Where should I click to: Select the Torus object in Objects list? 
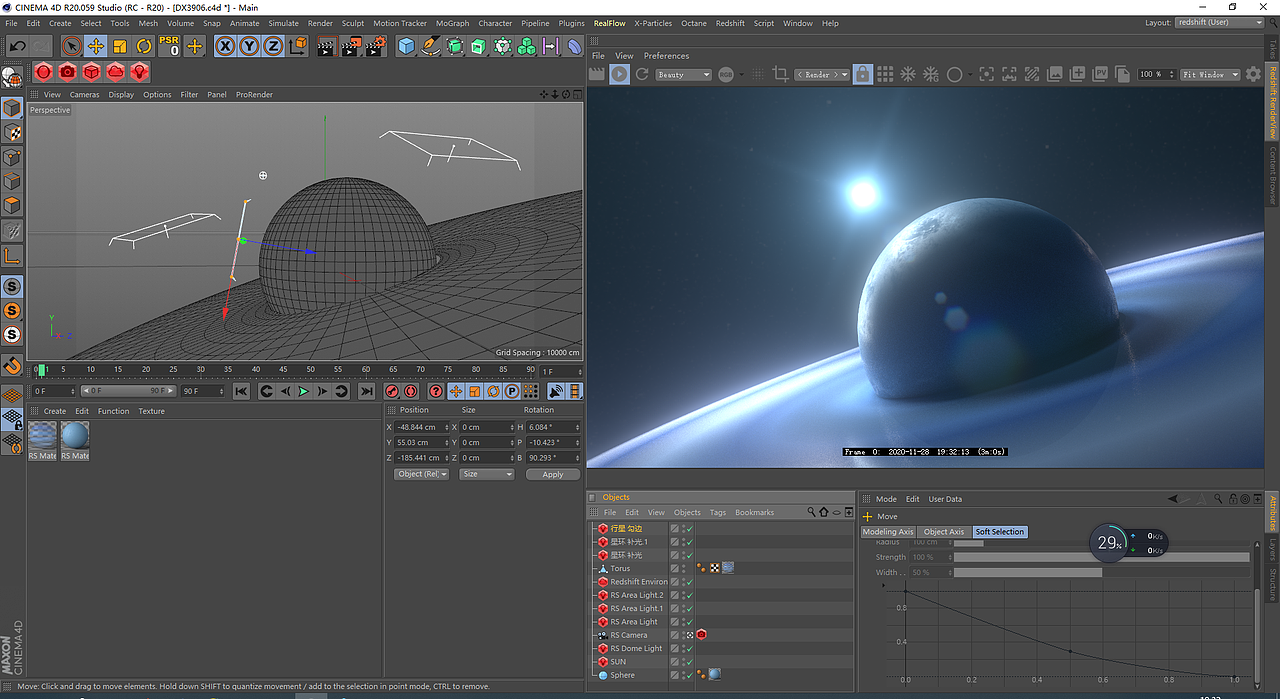point(620,568)
